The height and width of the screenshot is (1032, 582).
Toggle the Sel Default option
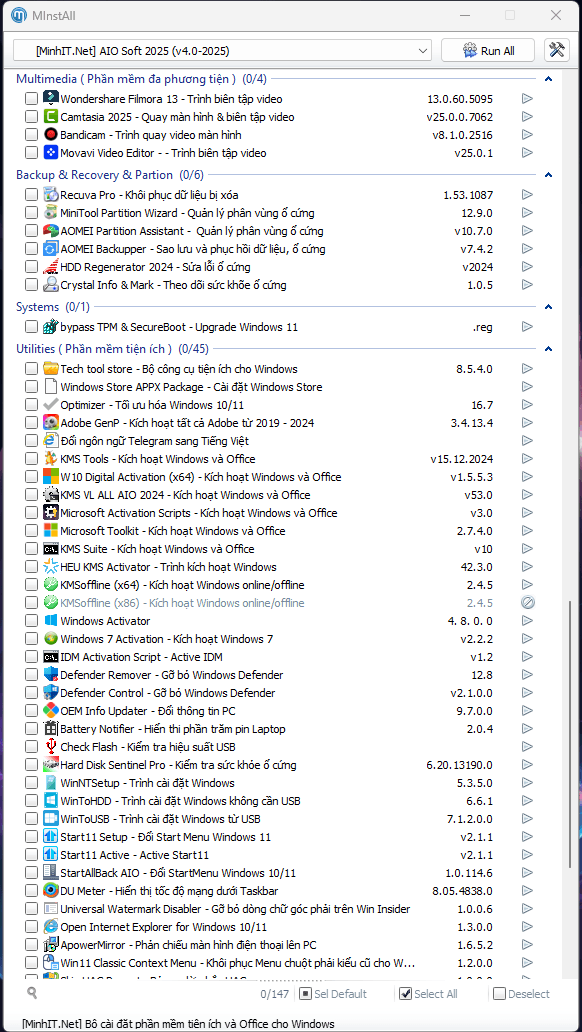click(332, 994)
